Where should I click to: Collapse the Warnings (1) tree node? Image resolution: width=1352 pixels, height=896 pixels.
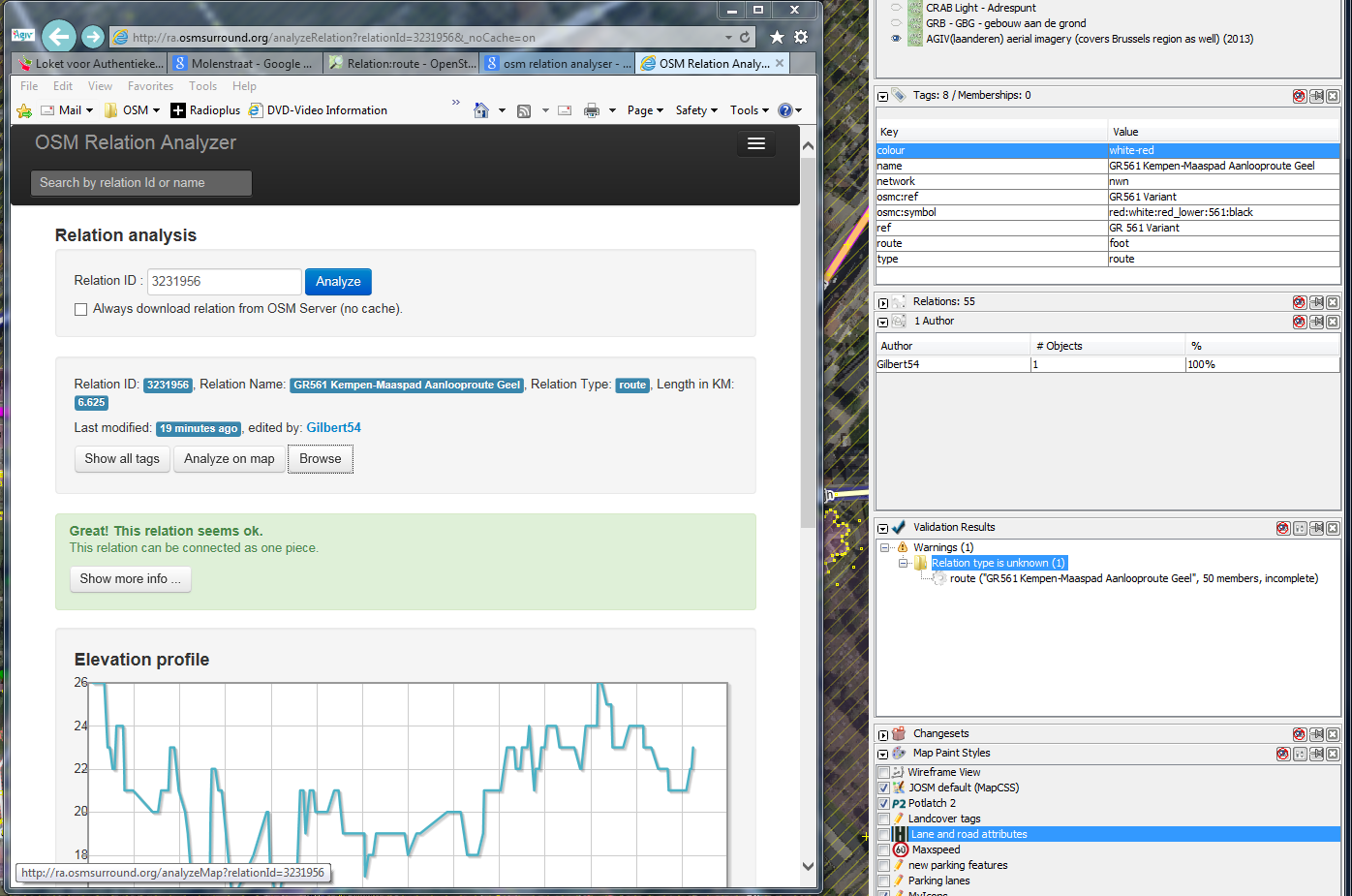(884, 547)
